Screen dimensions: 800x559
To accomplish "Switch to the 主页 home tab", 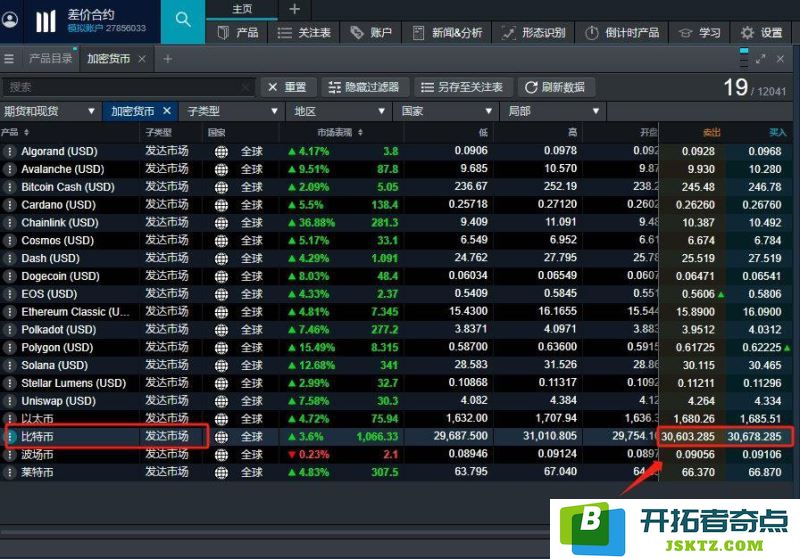I will [x=242, y=9].
